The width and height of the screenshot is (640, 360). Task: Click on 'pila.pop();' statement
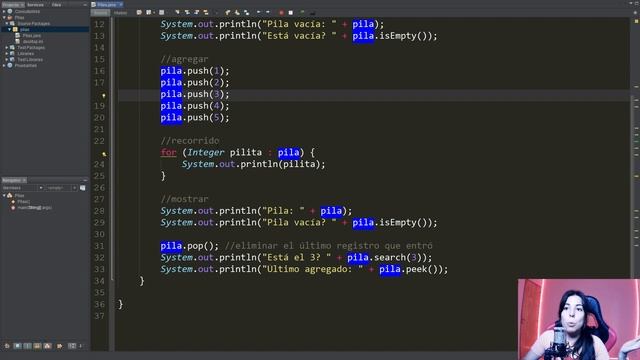click(x=190, y=246)
